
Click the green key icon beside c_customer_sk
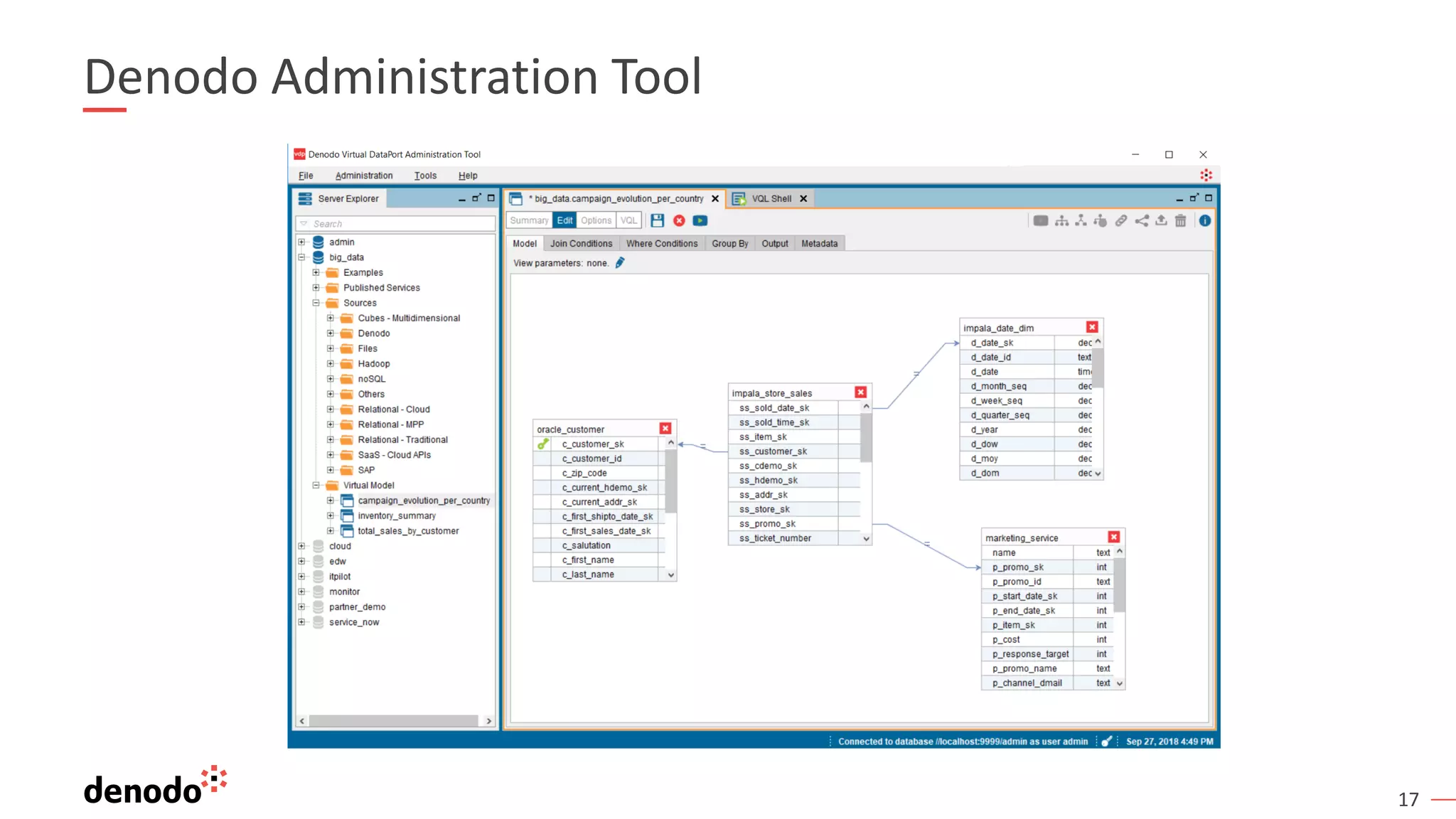[x=543, y=444]
